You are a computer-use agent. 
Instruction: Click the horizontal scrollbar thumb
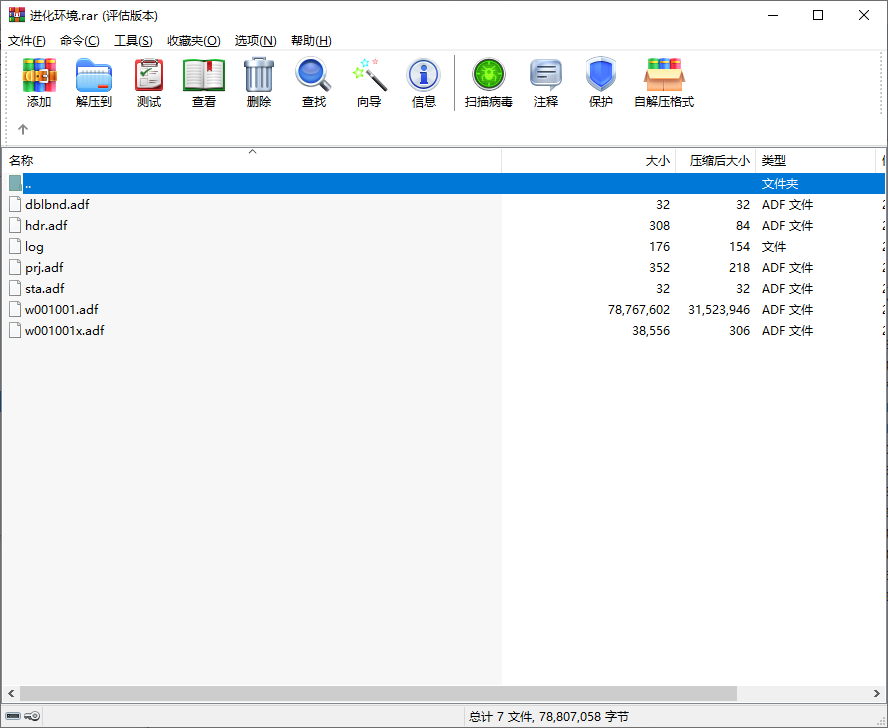coord(378,693)
